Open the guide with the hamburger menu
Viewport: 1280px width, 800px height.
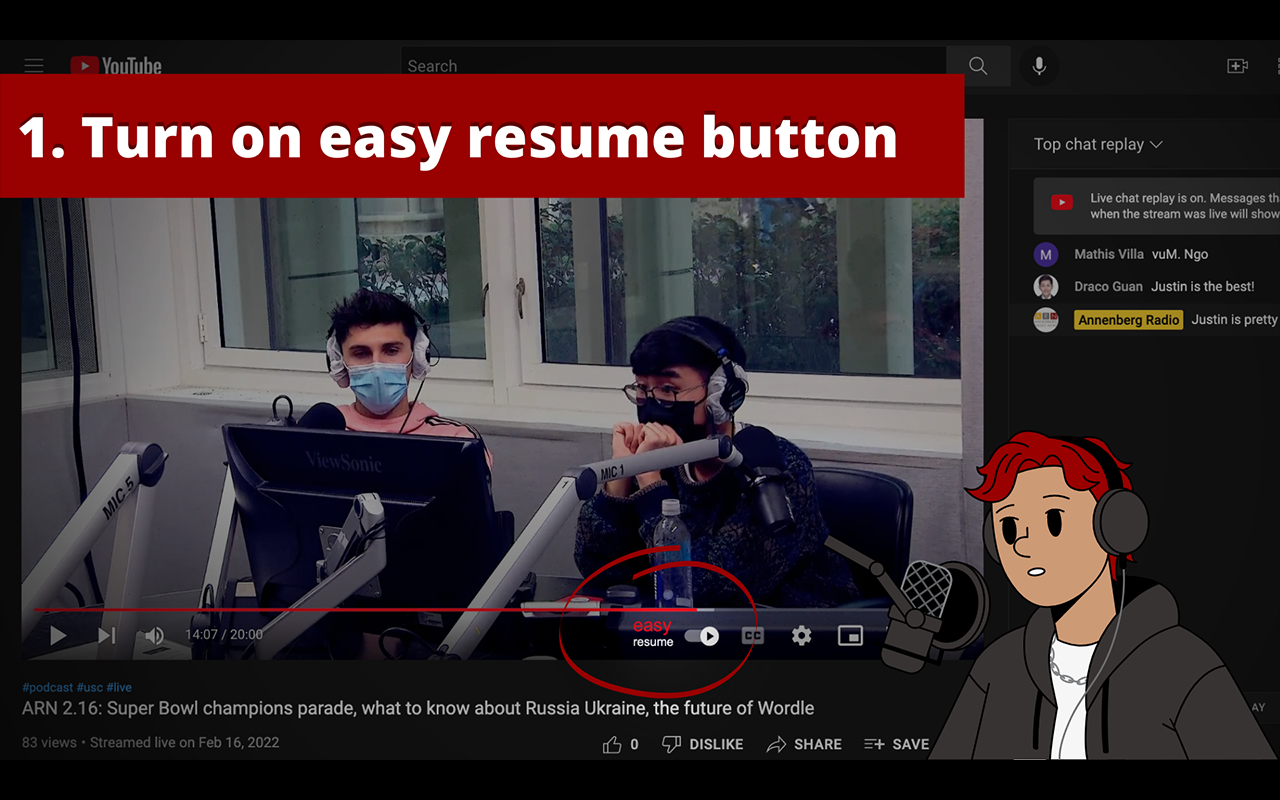(33, 65)
